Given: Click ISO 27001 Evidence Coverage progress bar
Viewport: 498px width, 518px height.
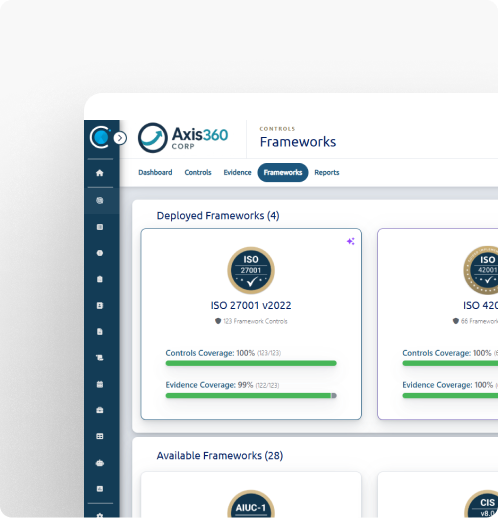Looking at the screenshot, I should [251, 395].
